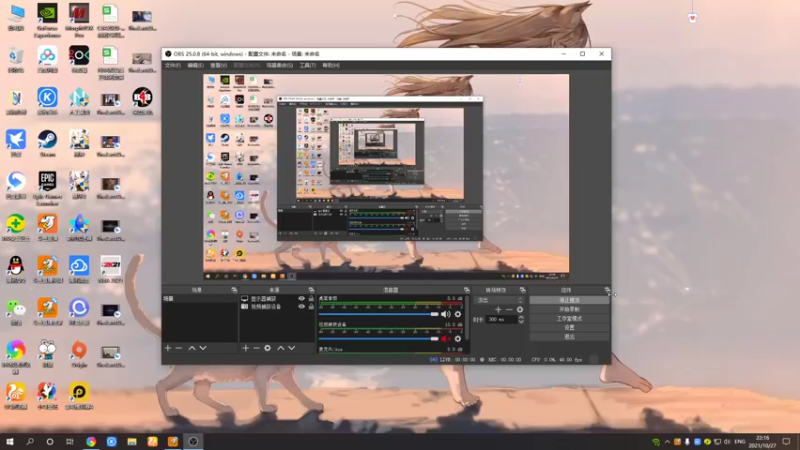Select the WeChat desktop icon

coord(16,311)
